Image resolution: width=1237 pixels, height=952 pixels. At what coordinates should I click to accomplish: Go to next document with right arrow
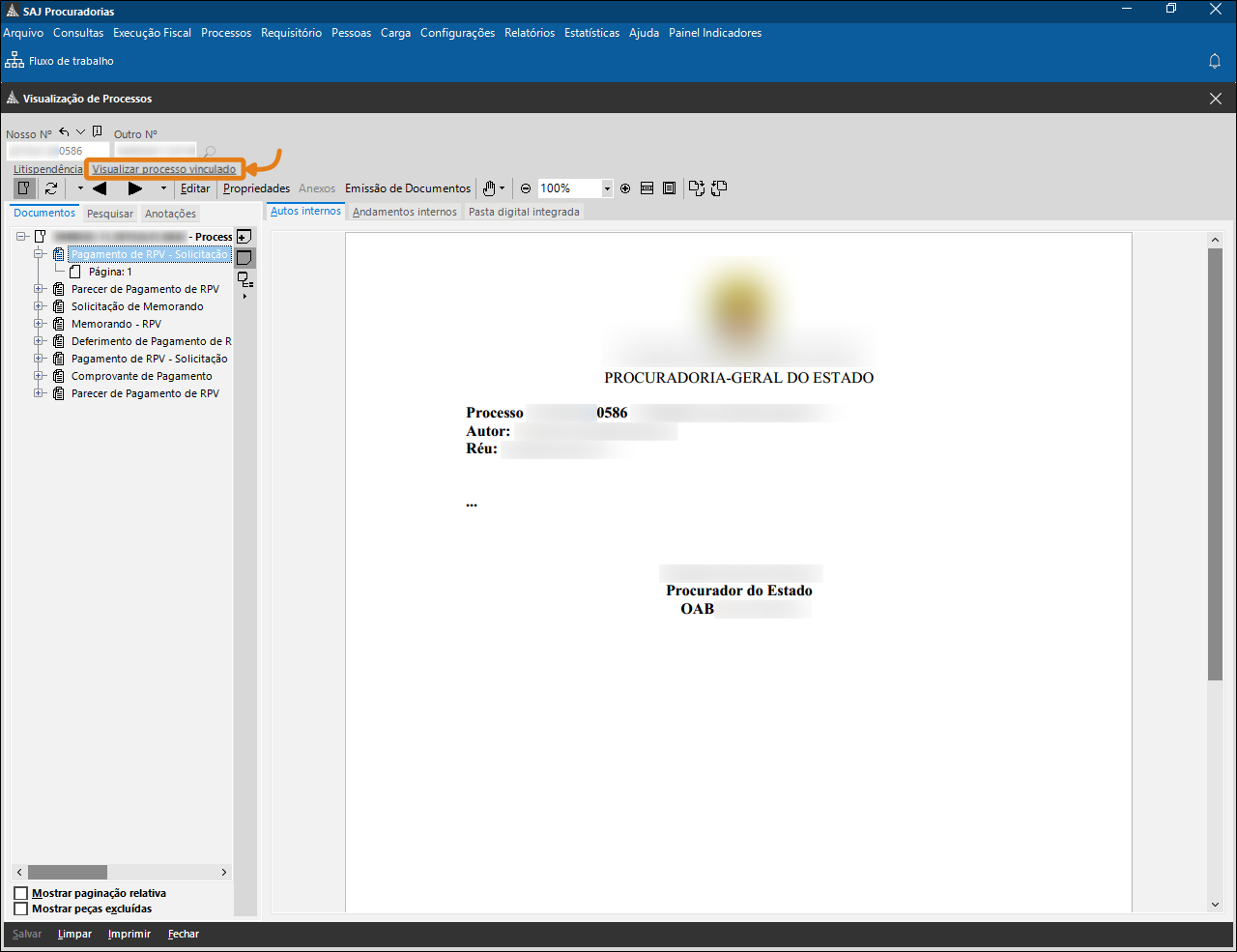pyautogui.click(x=135, y=188)
